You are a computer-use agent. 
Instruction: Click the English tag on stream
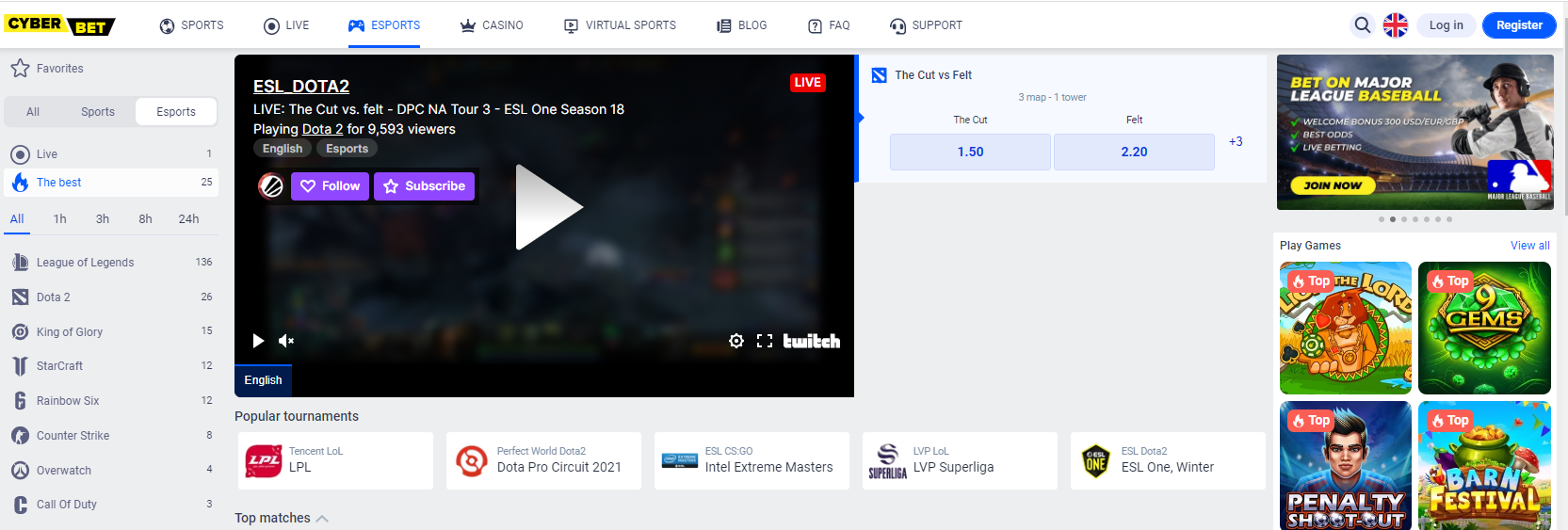tap(283, 149)
